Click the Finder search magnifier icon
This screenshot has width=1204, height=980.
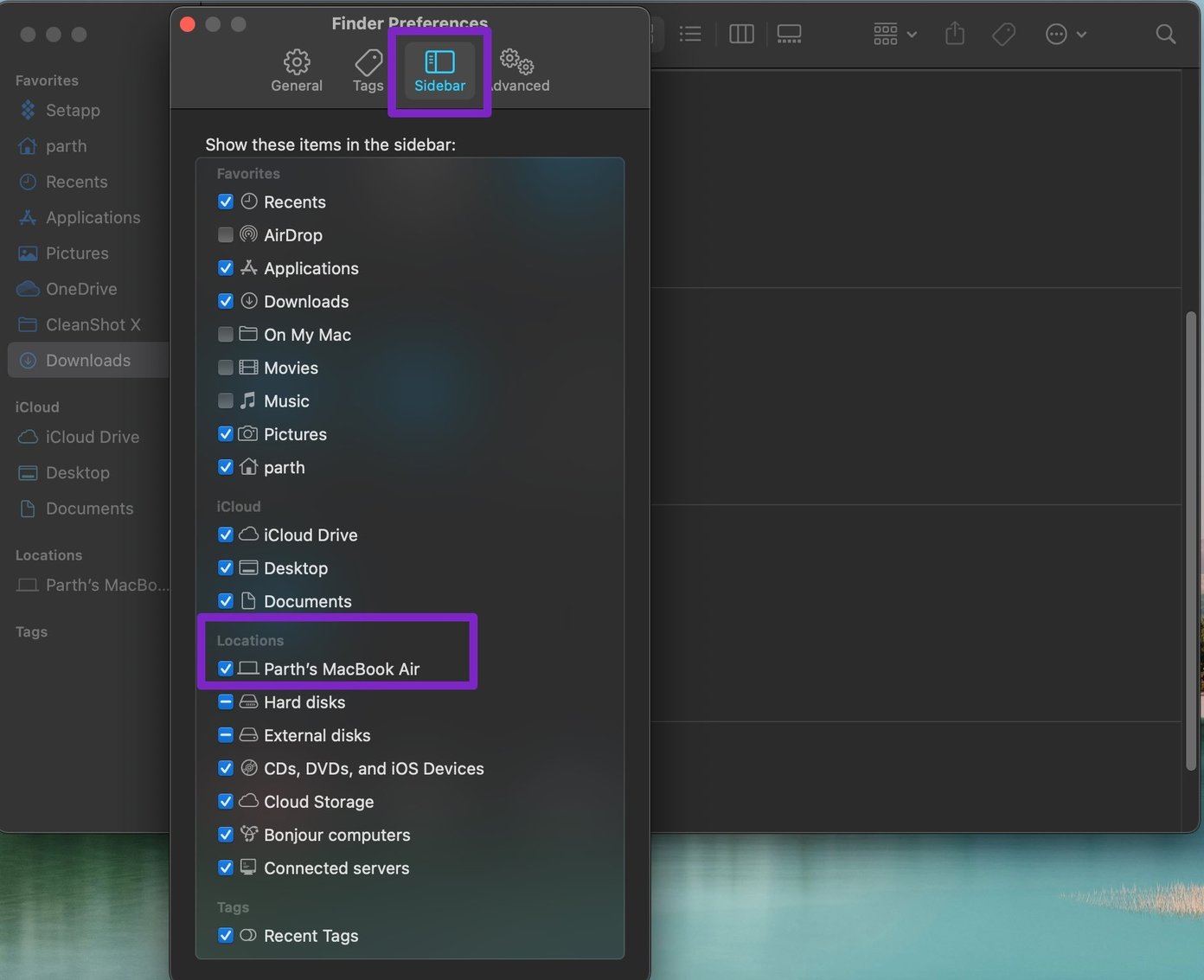point(1166,34)
